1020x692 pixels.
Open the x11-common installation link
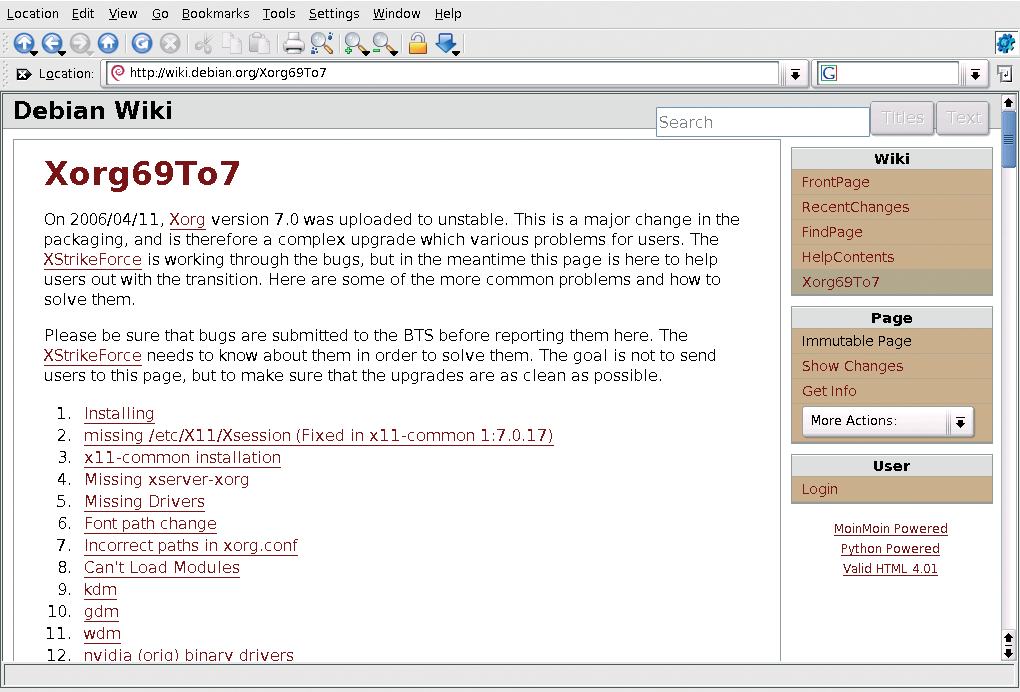(182, 457)
